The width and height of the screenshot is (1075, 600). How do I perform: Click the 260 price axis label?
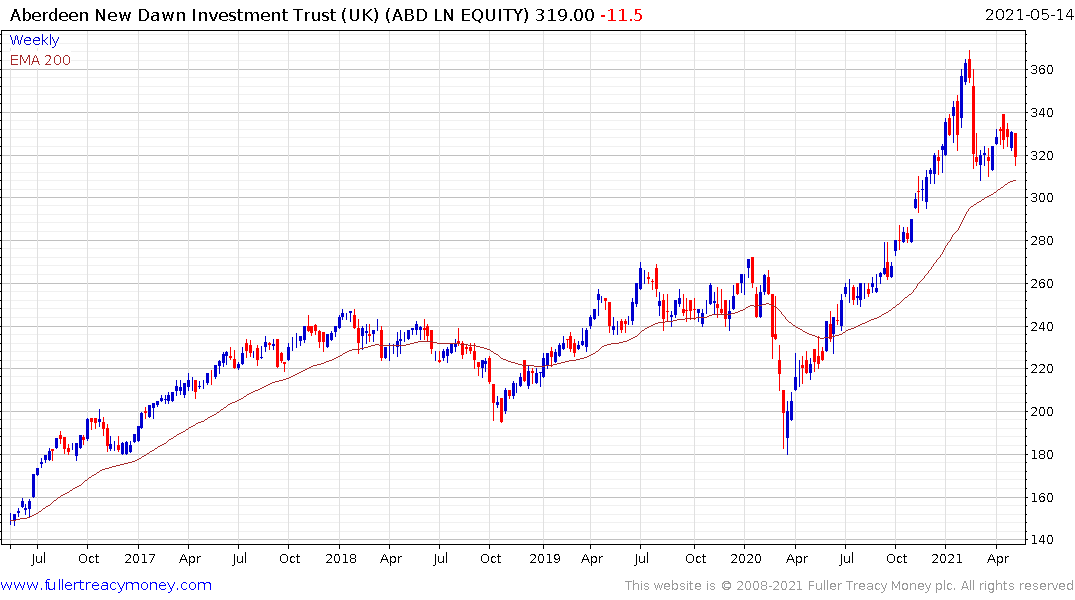point(1042,284)
